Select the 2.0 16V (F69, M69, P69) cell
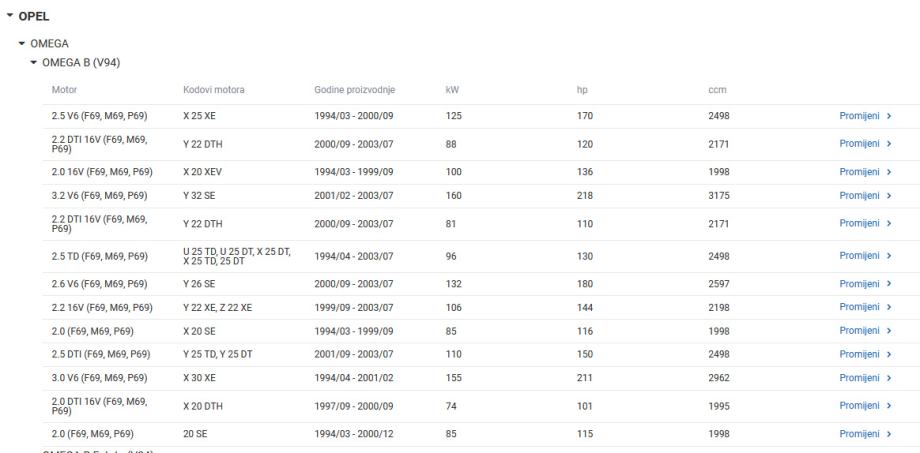 (x=102, y=172)
